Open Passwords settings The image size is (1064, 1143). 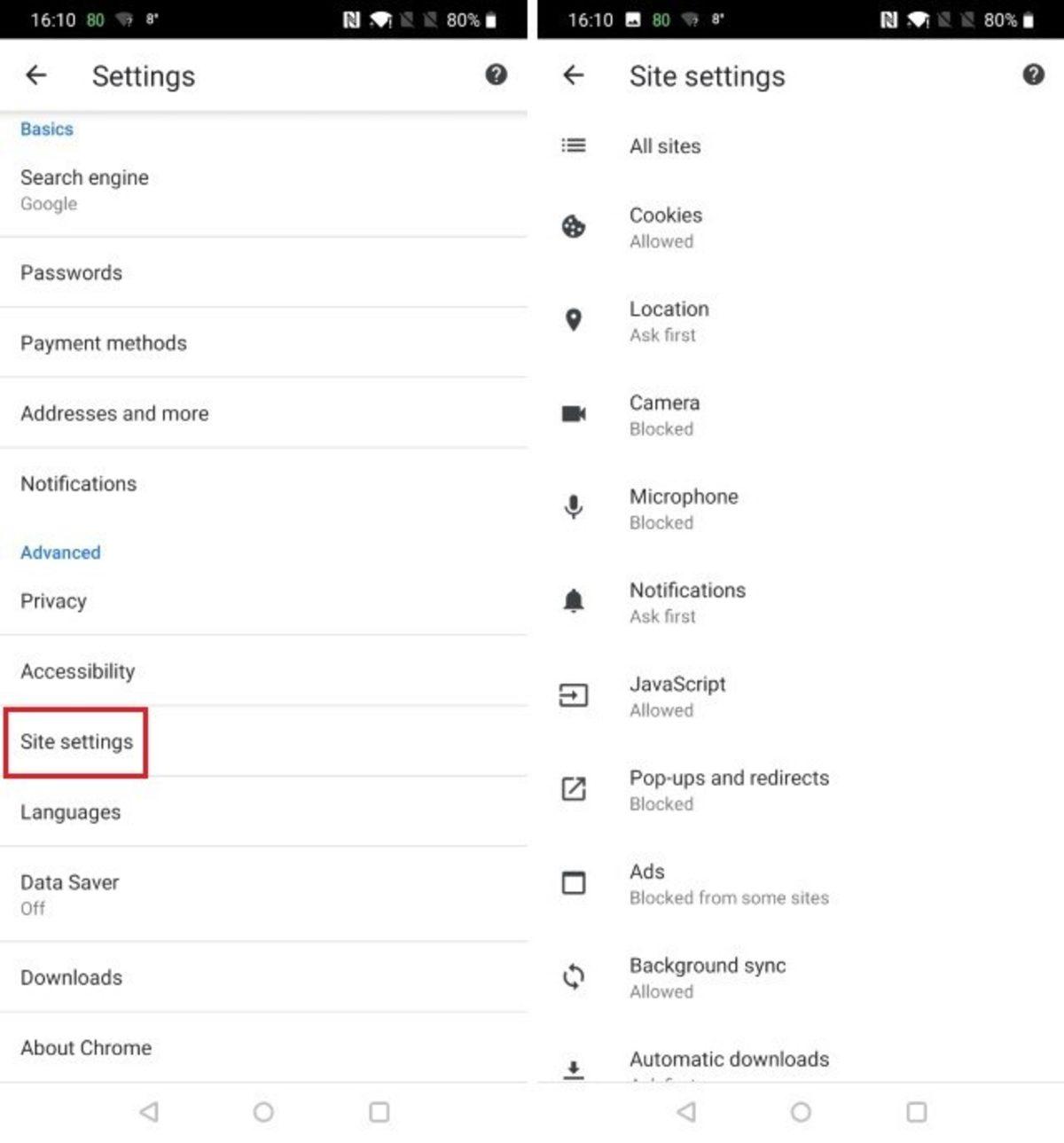coord(71,272)
